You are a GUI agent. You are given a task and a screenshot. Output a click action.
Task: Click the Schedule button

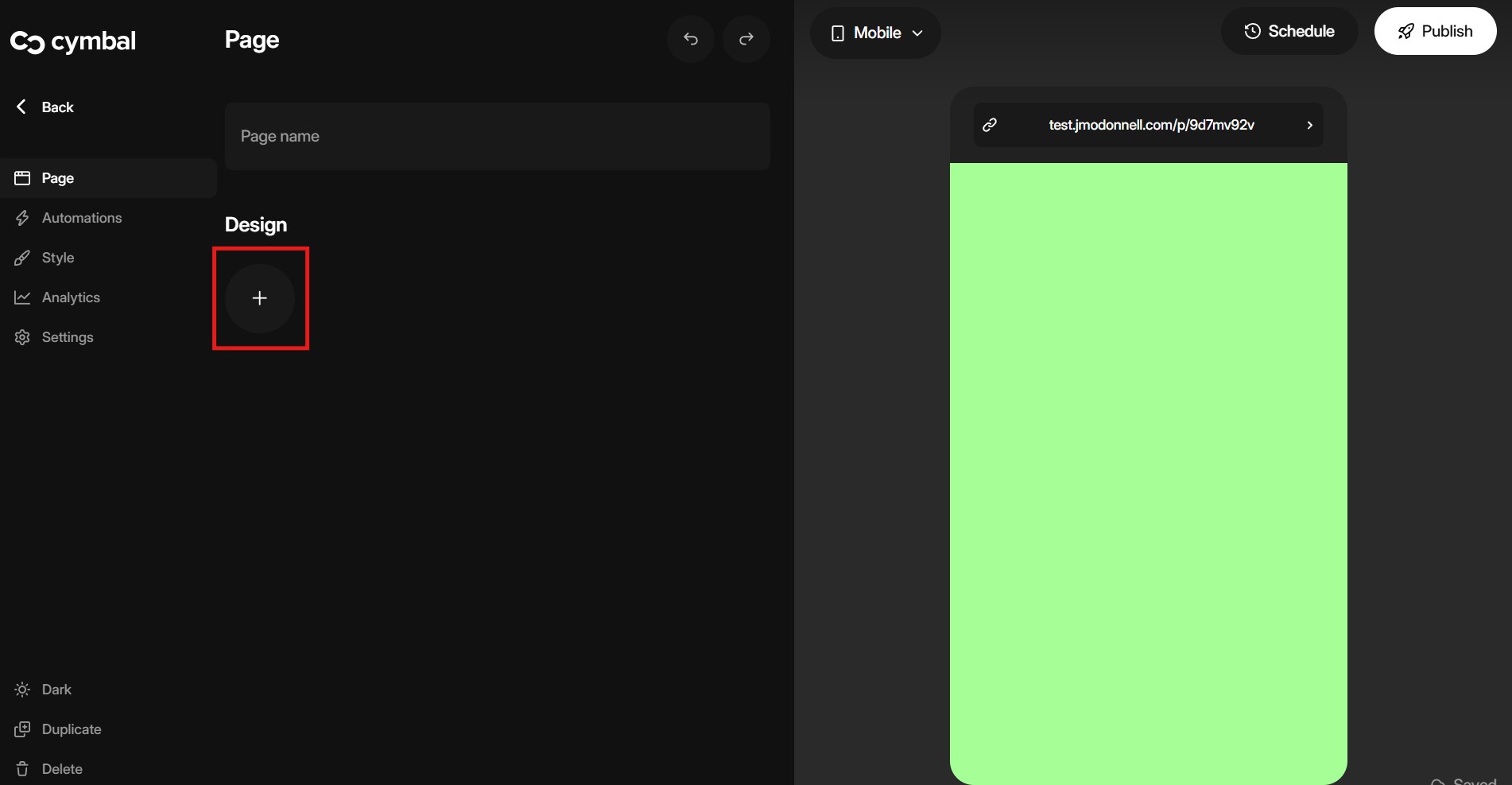point(1289,31)
